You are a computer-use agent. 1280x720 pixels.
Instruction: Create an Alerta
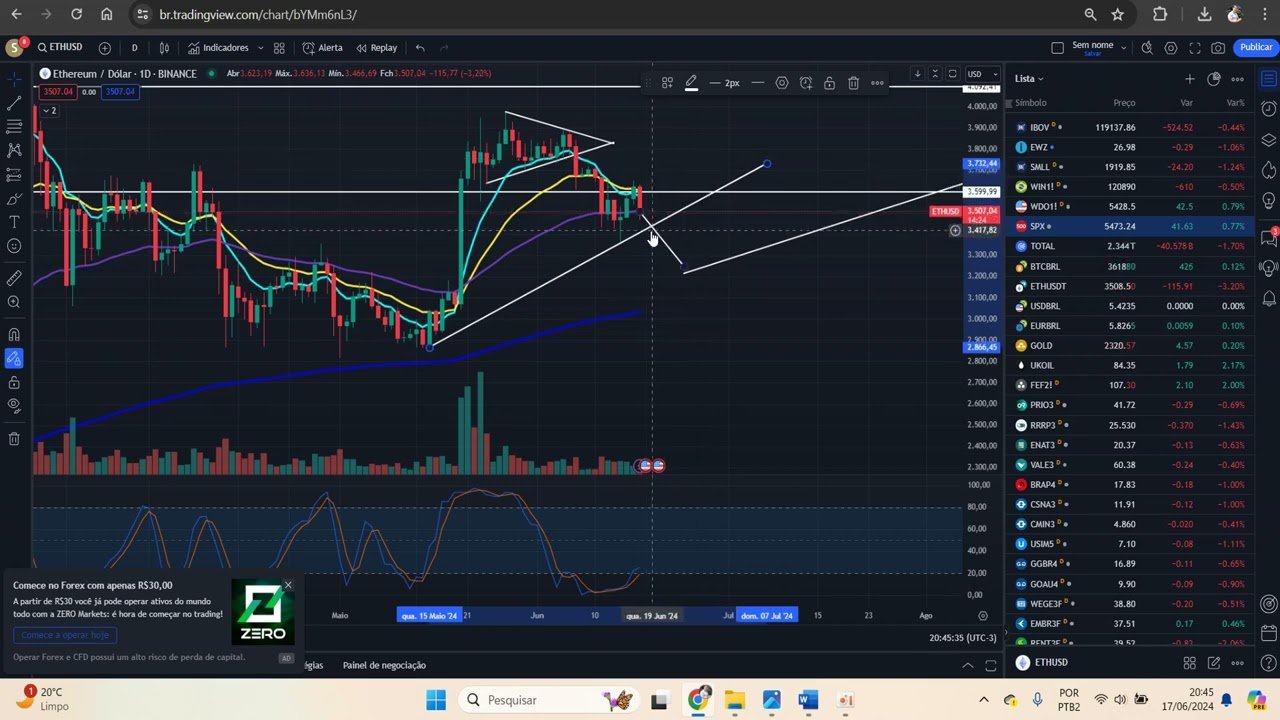(x=323, y=47)
